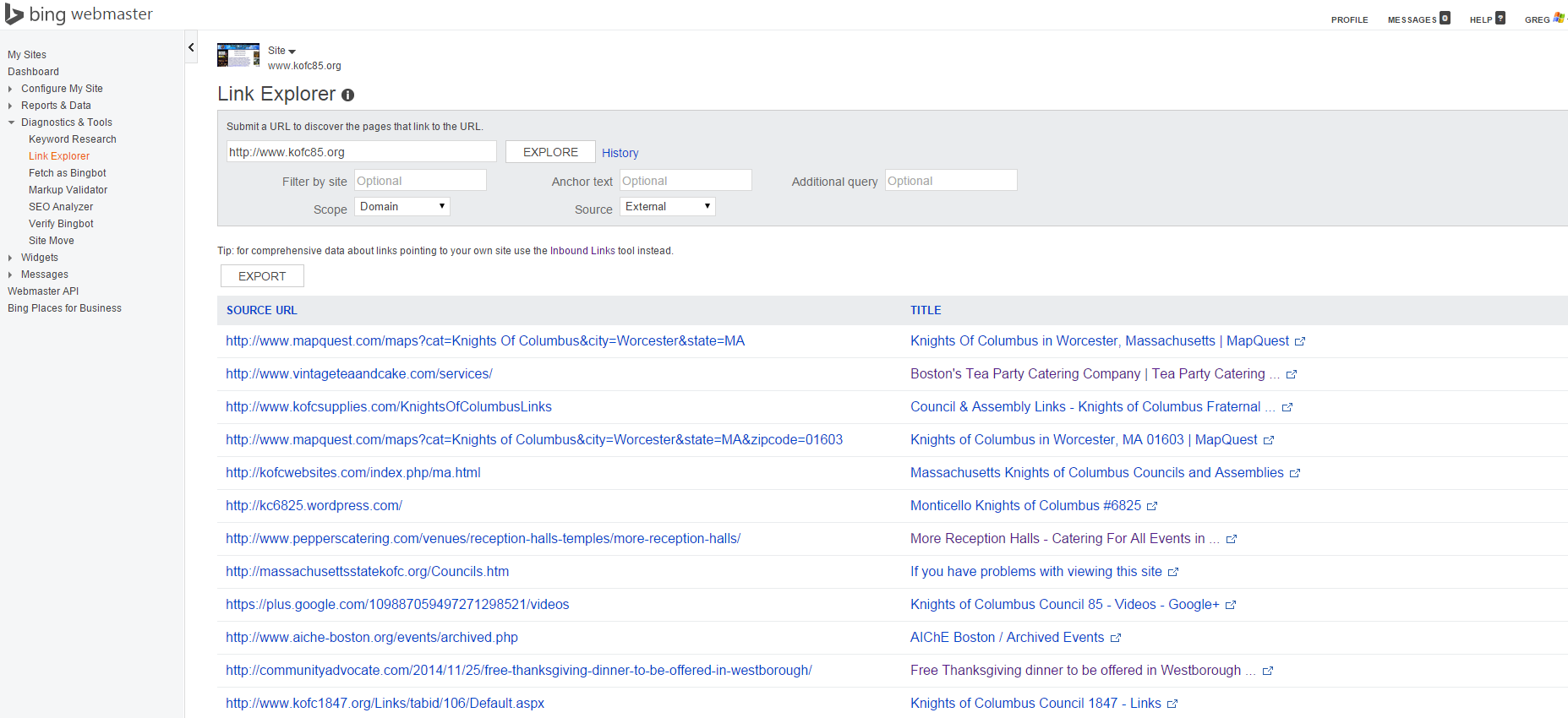Open My Sites in sidebar
This screenshot has width=1568, height=718.
[27, 55]
